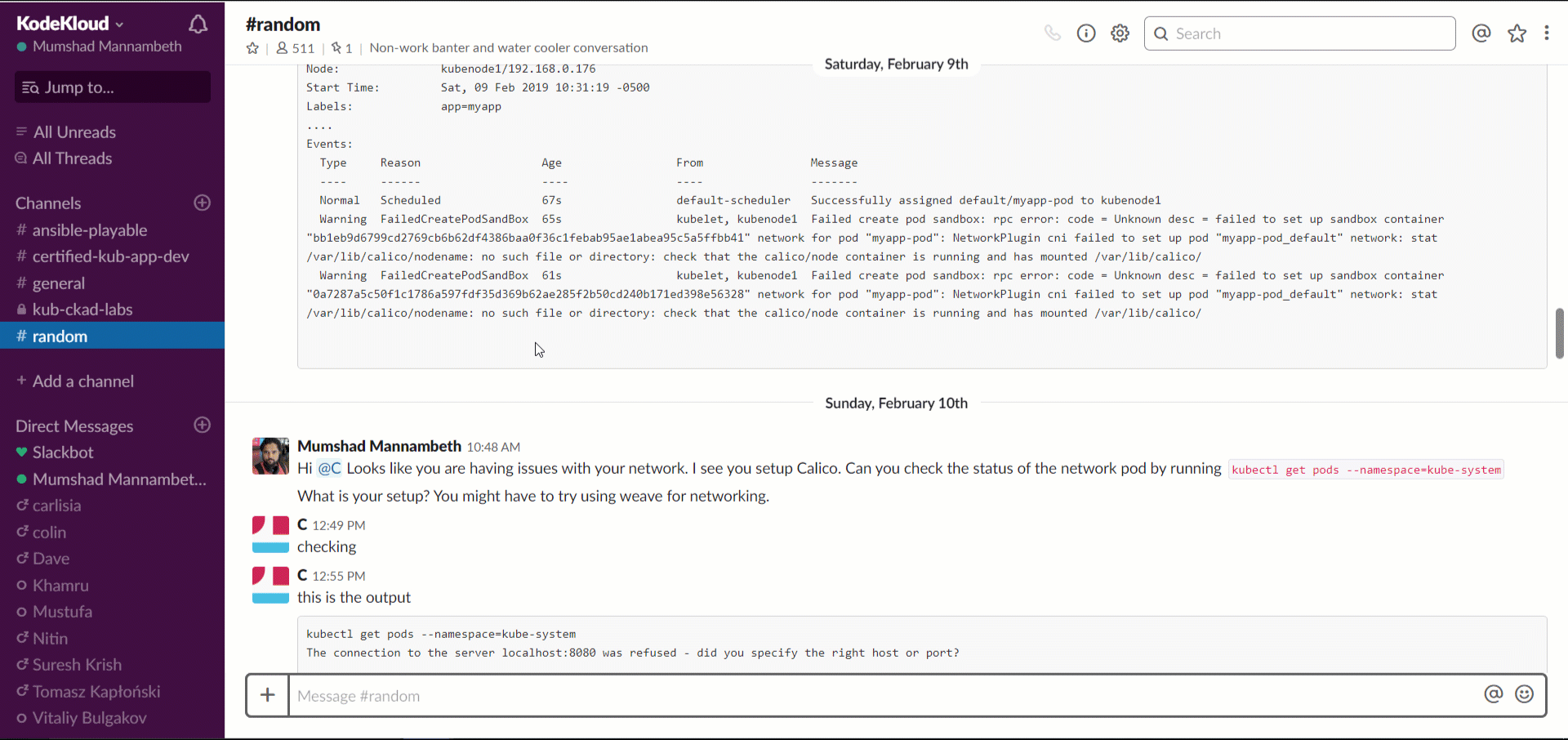Show the 1 pinned item

pyautogui.click(x=342, y=48)
